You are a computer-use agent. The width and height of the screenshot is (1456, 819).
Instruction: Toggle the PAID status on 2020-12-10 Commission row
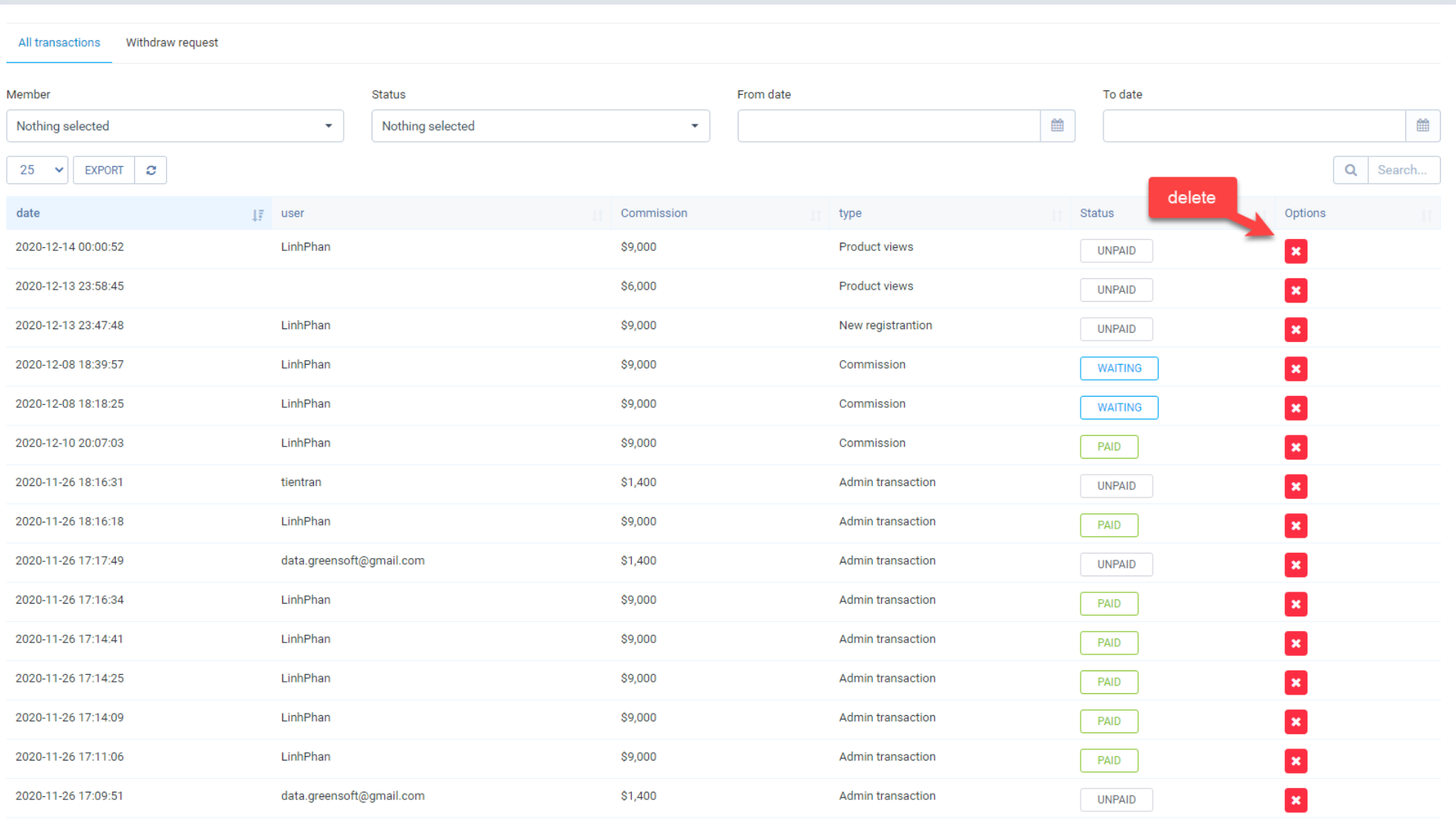[x=1109, y=447]
